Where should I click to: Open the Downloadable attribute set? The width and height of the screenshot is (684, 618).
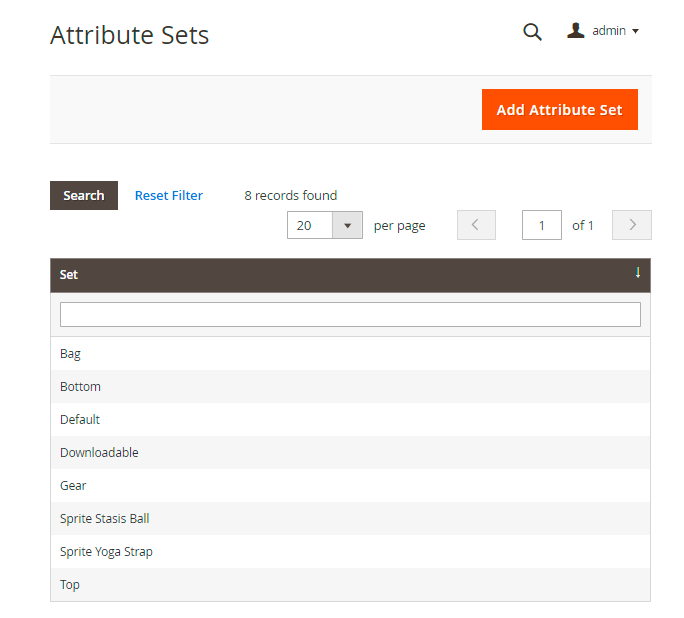(99, 453)
